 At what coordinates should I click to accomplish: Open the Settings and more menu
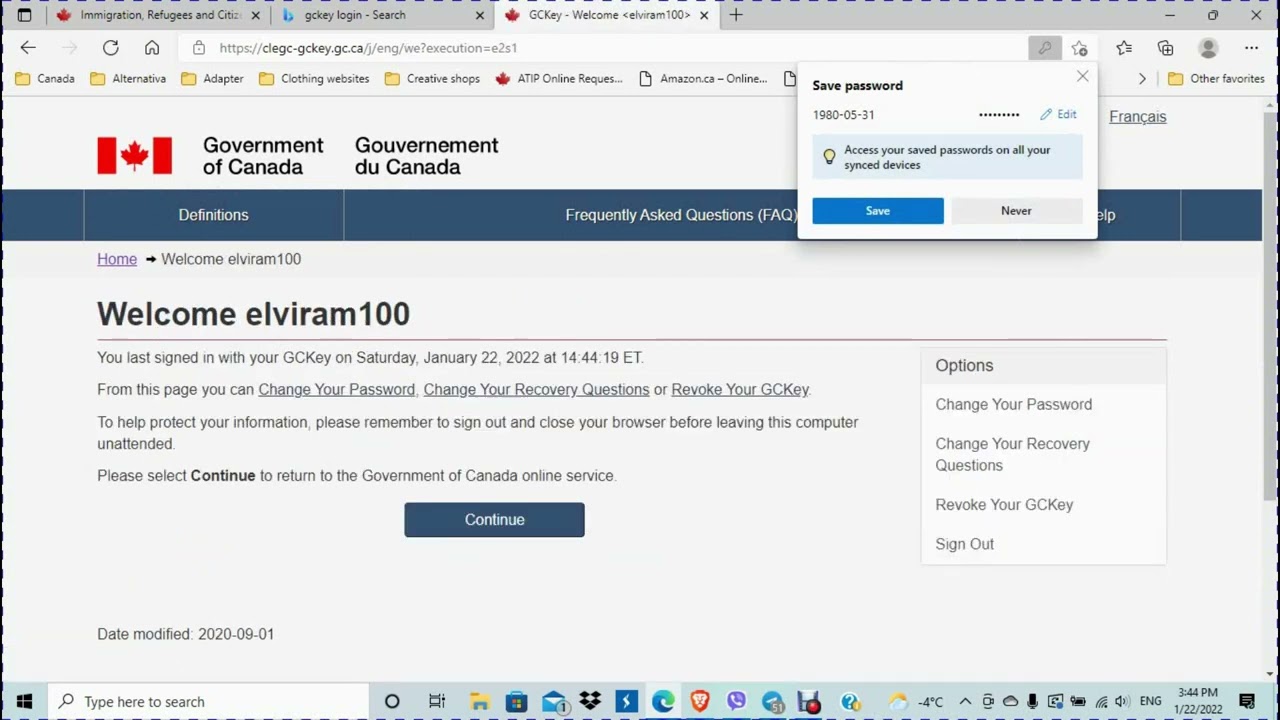click(x=1251, y=48)
